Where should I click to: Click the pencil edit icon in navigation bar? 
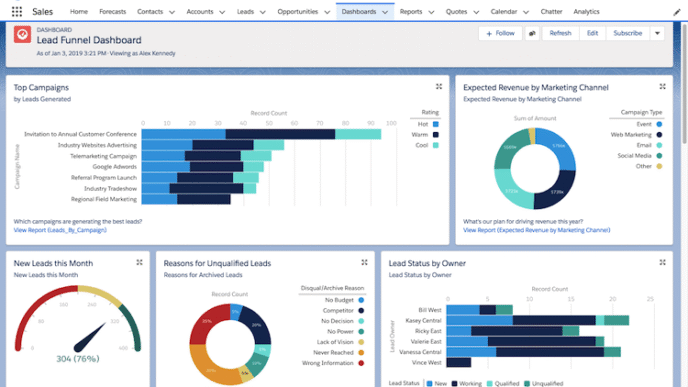pos(677,12)
